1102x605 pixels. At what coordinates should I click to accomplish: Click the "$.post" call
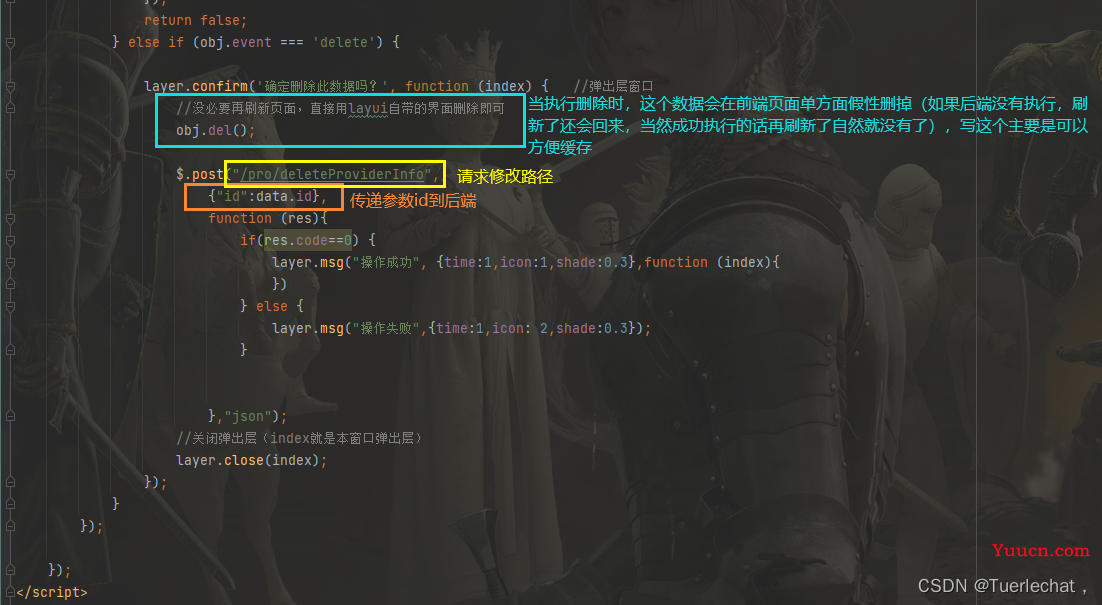199,174
